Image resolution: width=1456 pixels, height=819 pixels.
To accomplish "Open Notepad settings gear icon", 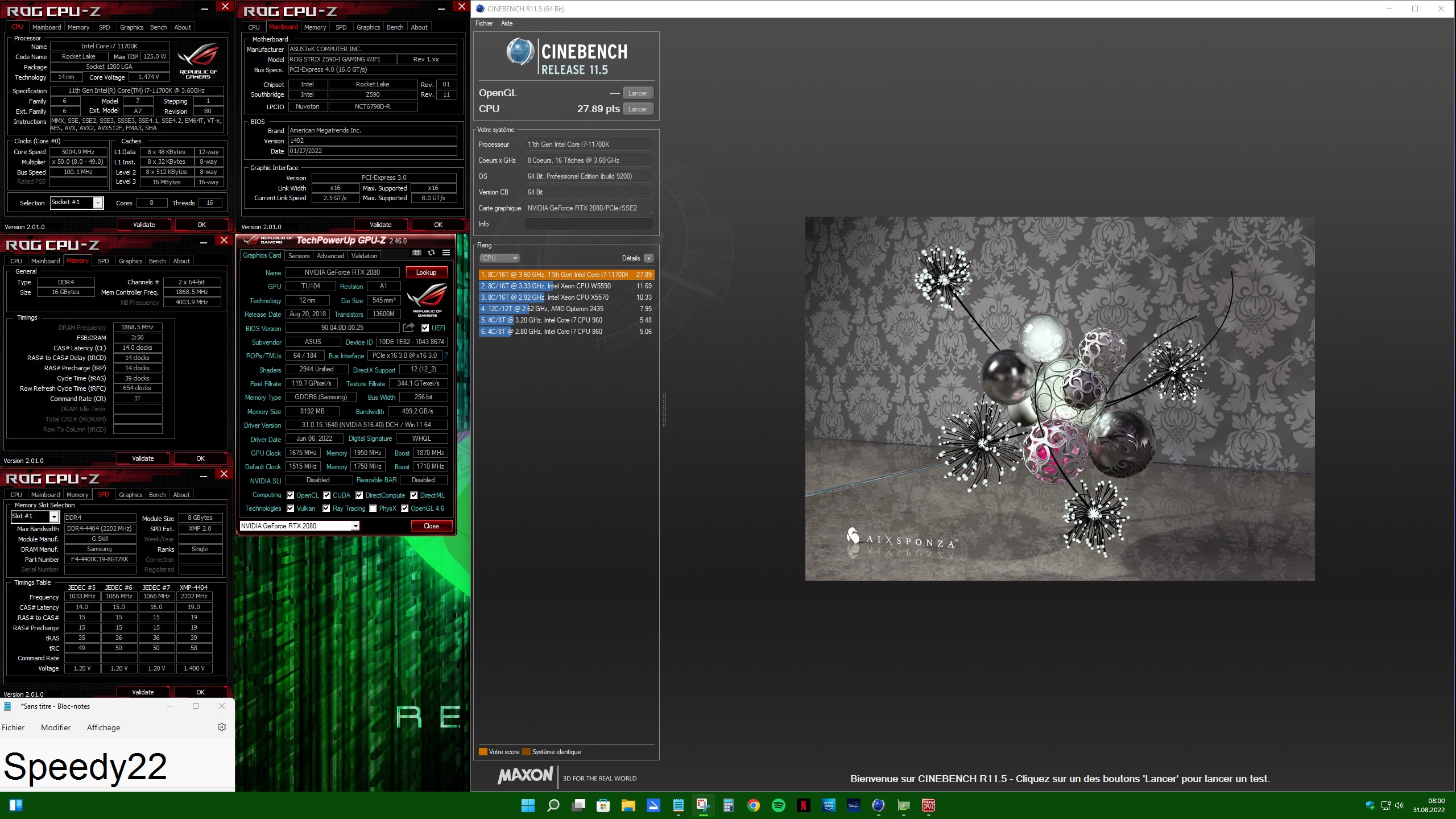I will pyautogui.click(x=222, y=727).
